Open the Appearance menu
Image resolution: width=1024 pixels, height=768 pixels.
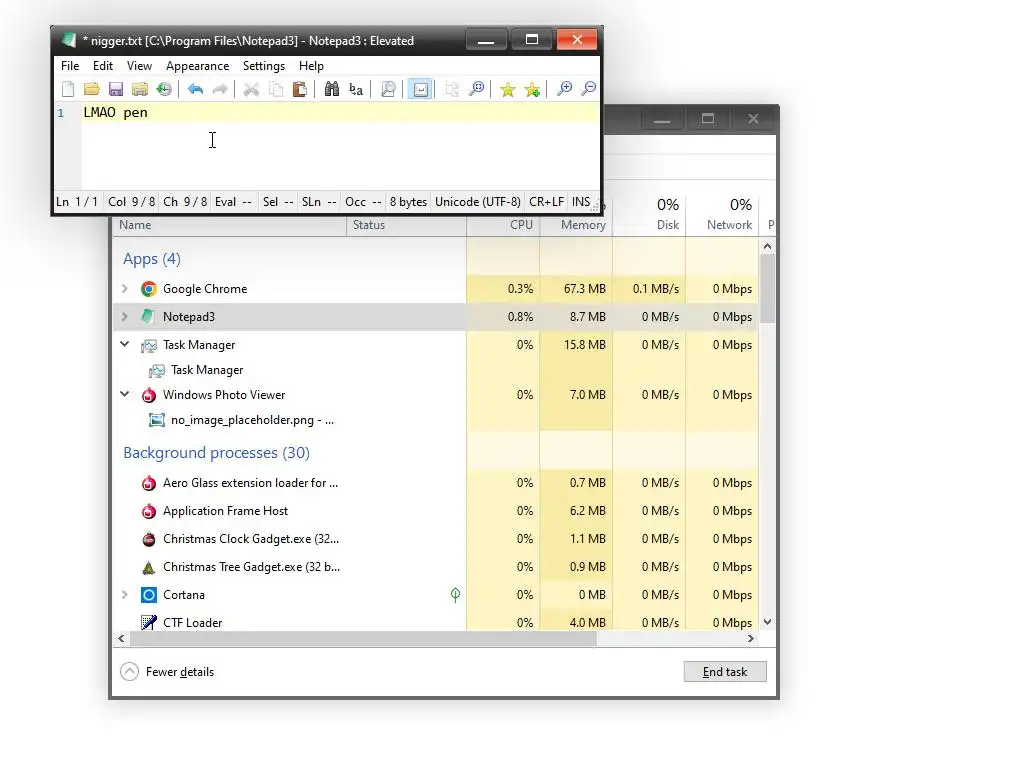coord(197,66)
